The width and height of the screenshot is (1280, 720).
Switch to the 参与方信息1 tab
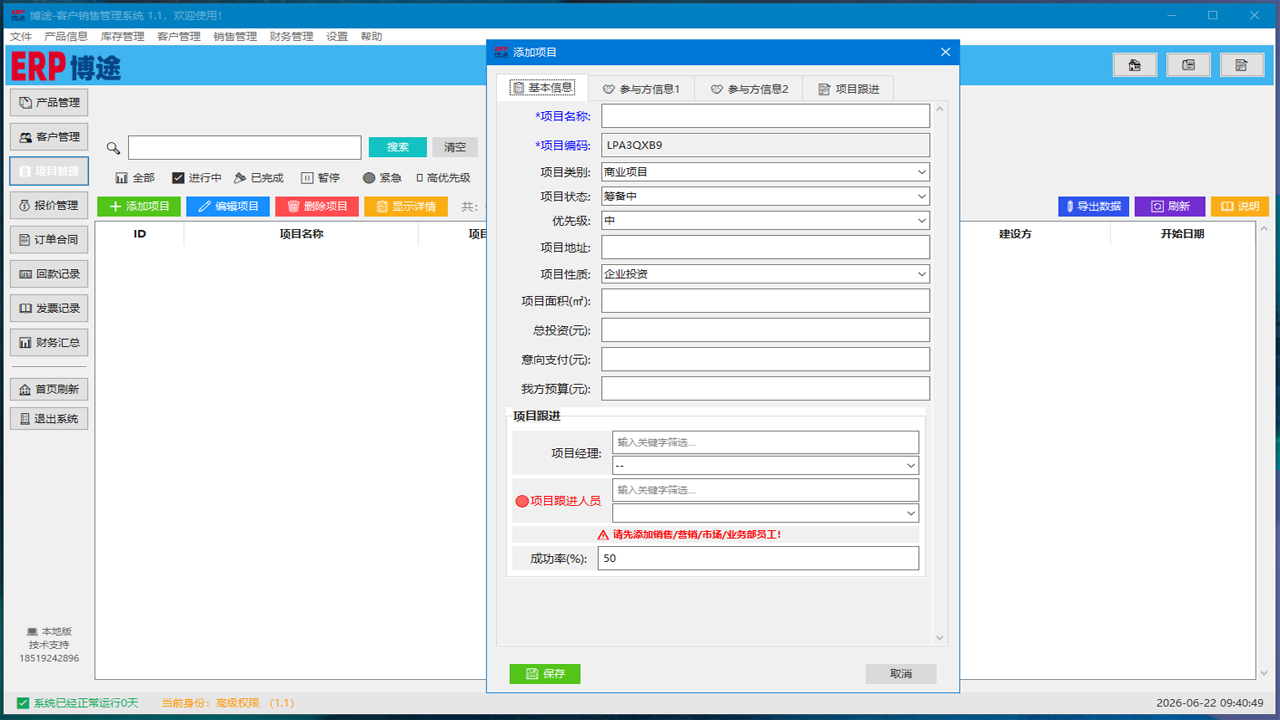coord(641,89)
